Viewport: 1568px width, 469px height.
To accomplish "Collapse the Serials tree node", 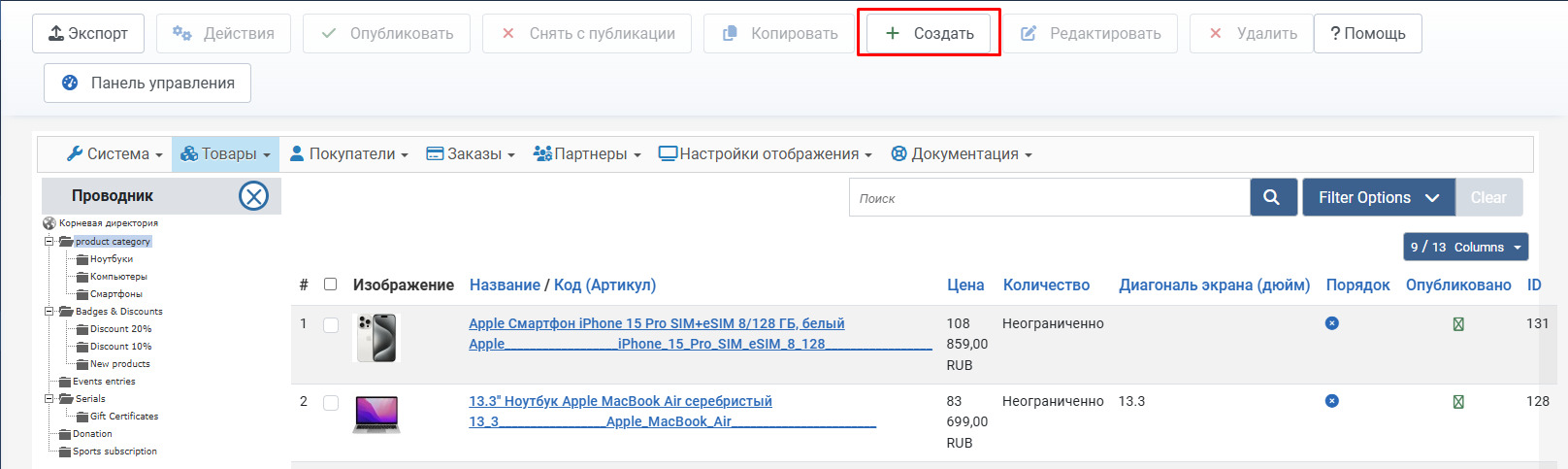I will [49, 399].
